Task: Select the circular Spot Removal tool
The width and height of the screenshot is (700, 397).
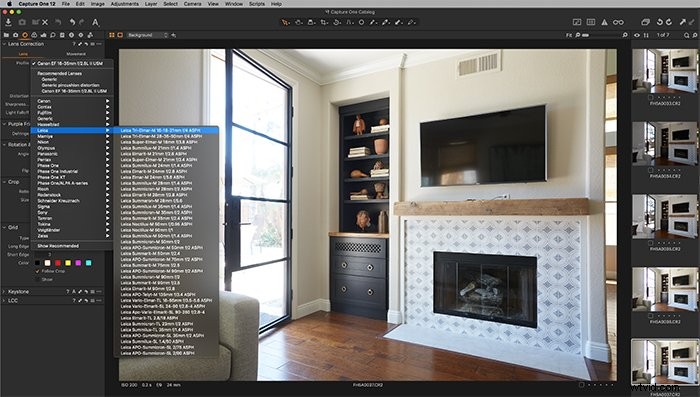Action: point(361,22)
